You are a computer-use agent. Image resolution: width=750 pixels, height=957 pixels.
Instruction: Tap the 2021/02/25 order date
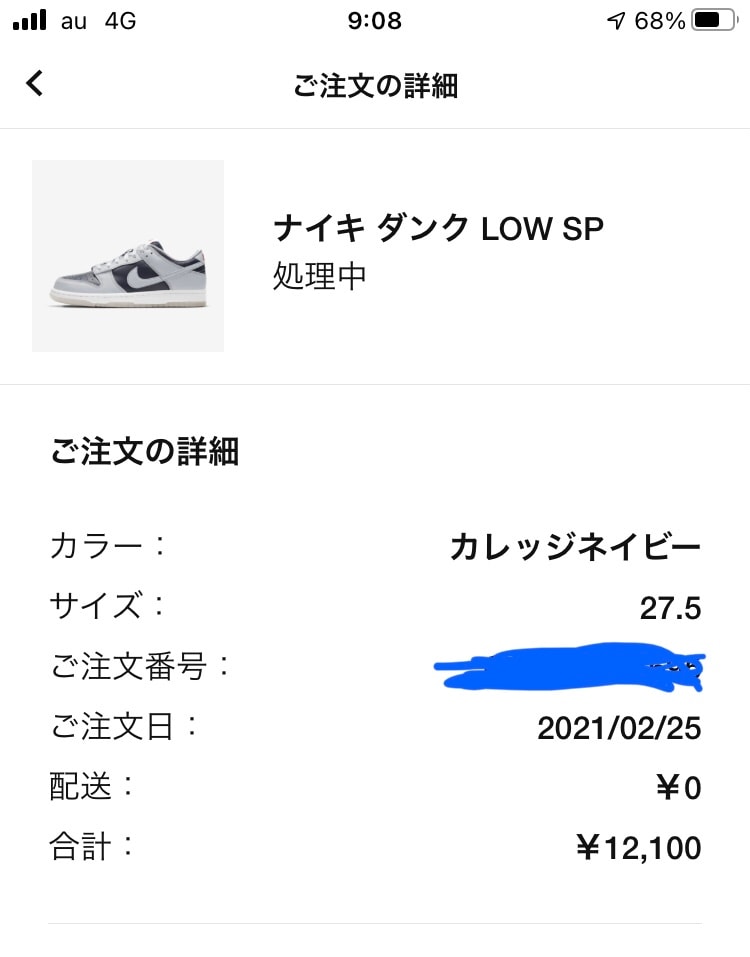pyautogui.click(x=619, y=728)
